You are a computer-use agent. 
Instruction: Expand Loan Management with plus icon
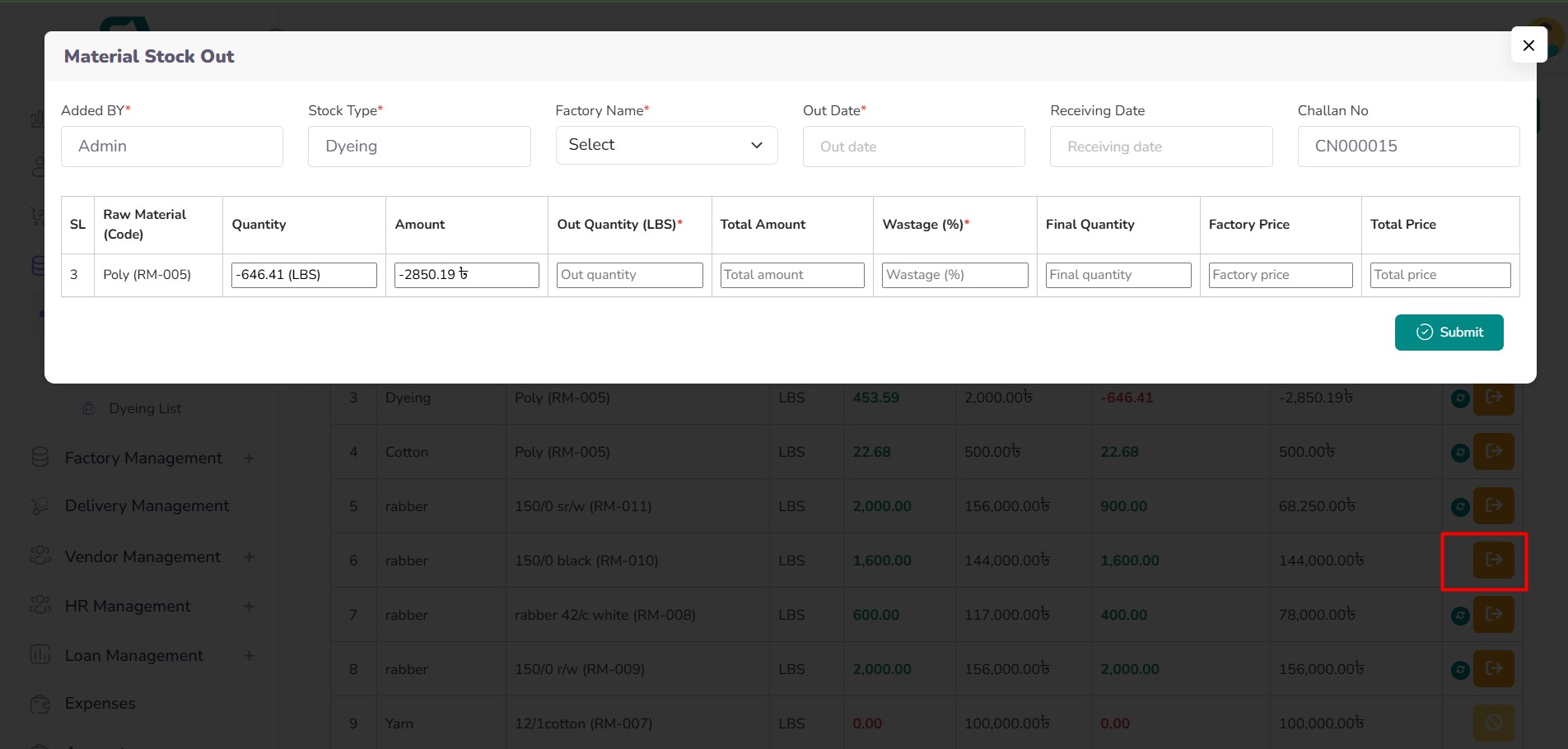pyautogui.click(x=250, y=656)
